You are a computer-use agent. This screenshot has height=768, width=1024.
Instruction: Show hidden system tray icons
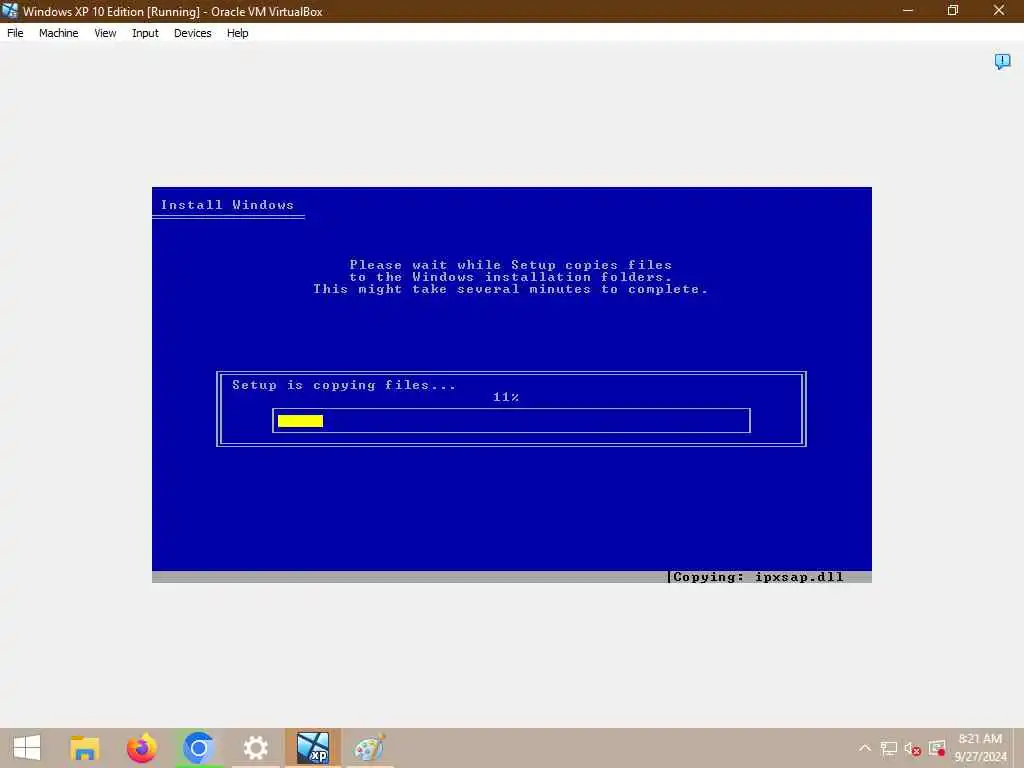tap(865, 748)
